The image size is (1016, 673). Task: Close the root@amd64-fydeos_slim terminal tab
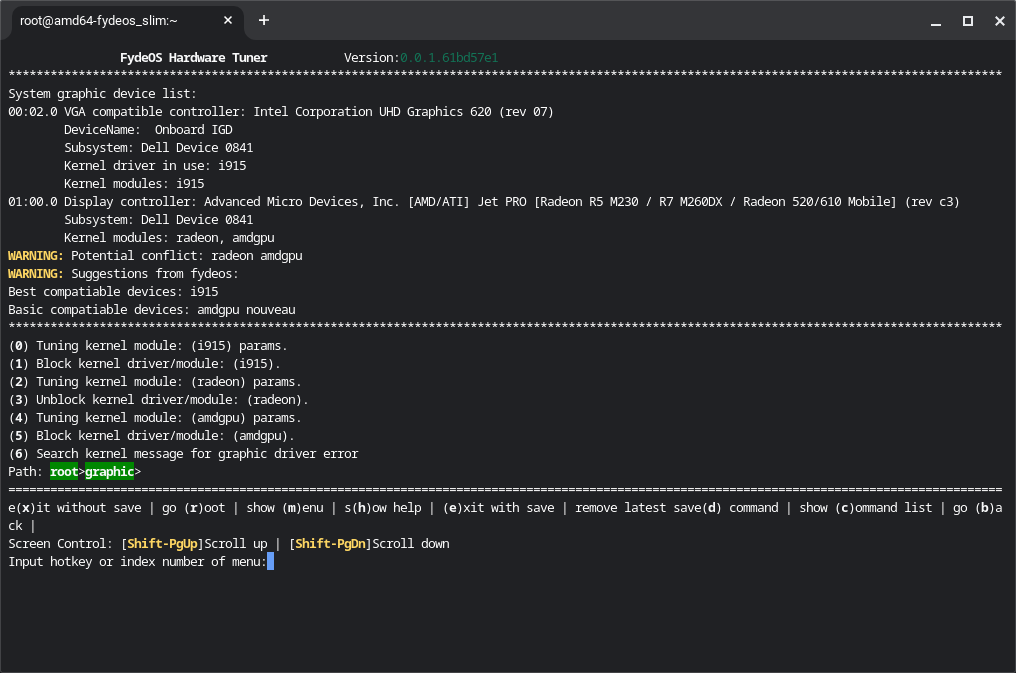(x=227, y=21)
